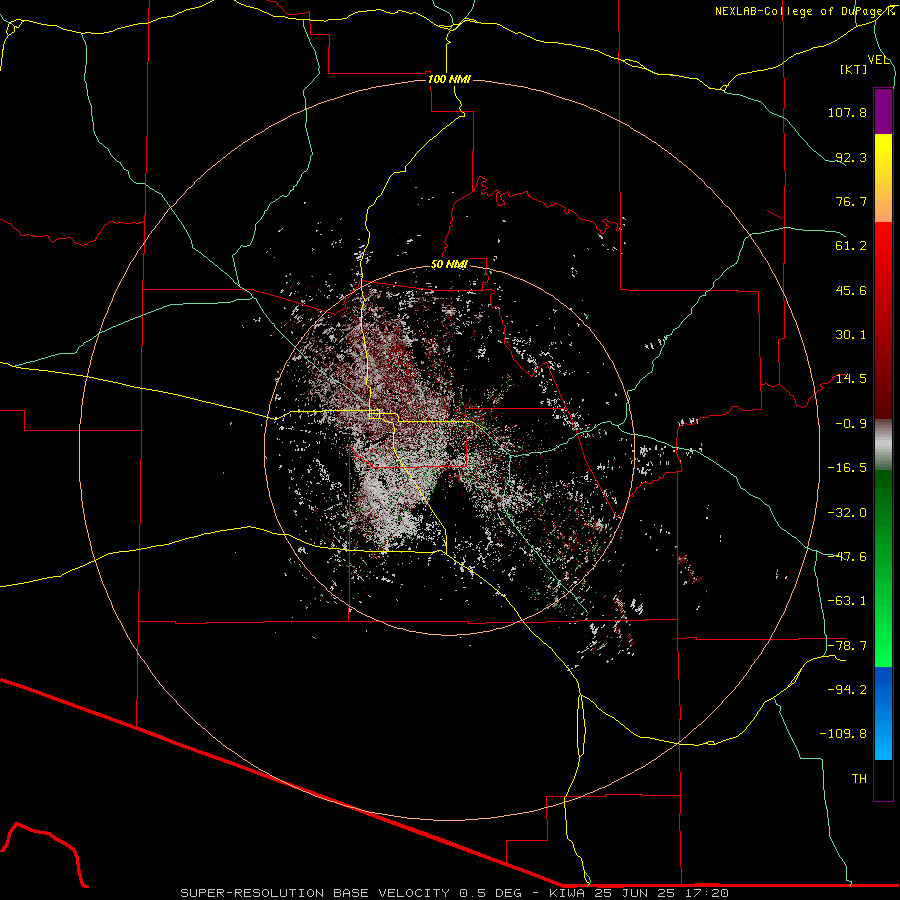Click the -94.2 legend value

(847, 690)
